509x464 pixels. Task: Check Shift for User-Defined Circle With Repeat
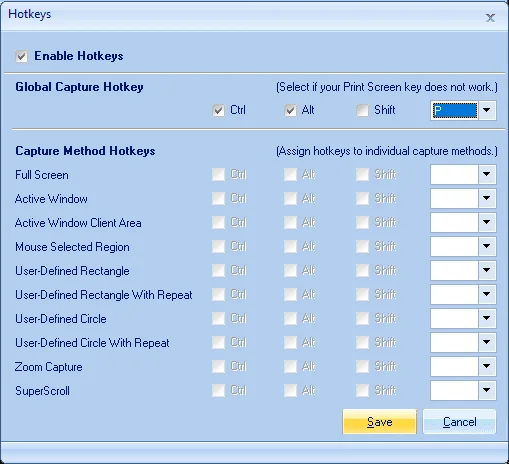coord(362,342)
